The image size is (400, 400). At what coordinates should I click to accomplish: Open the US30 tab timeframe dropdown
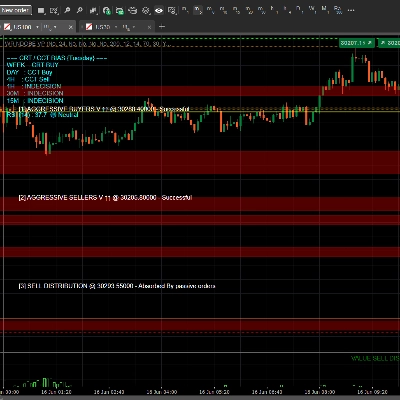[x=134, y=27]
